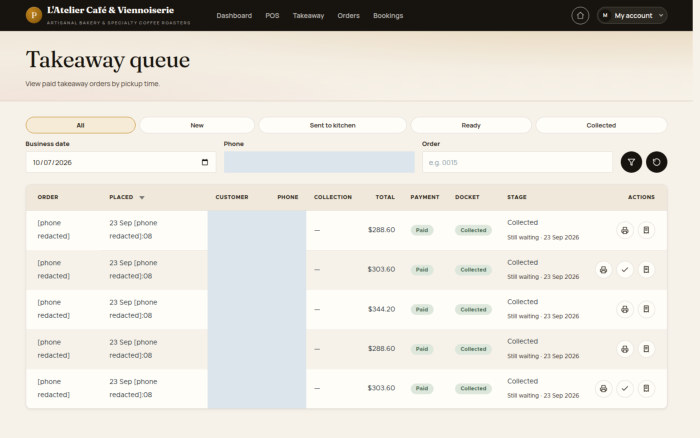Toggle sort arrow beside Placed column
Viewport: 700px width, 438px height.
[x=142, y=197]
